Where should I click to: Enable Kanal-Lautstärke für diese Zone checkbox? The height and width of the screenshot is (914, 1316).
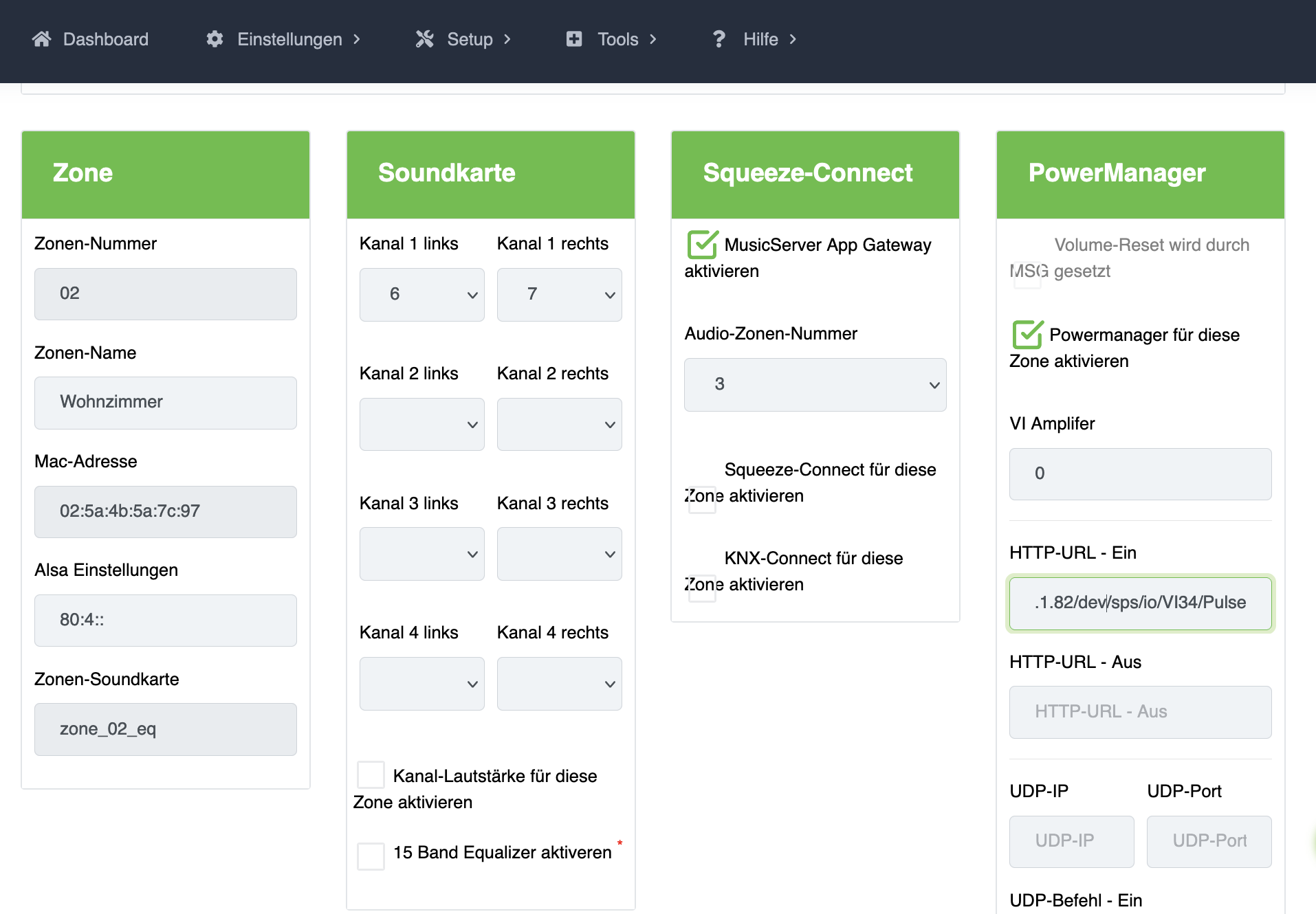click(371, 775)
